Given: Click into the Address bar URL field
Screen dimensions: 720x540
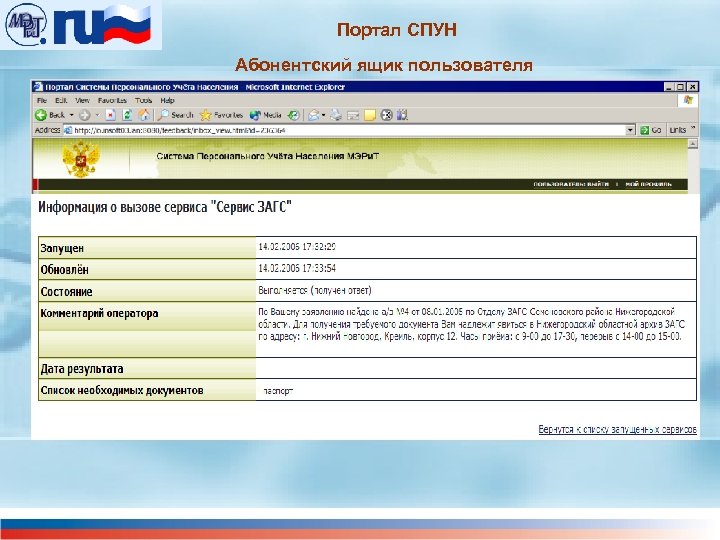Looking at the screenshot, I should (x=349, y=130).
